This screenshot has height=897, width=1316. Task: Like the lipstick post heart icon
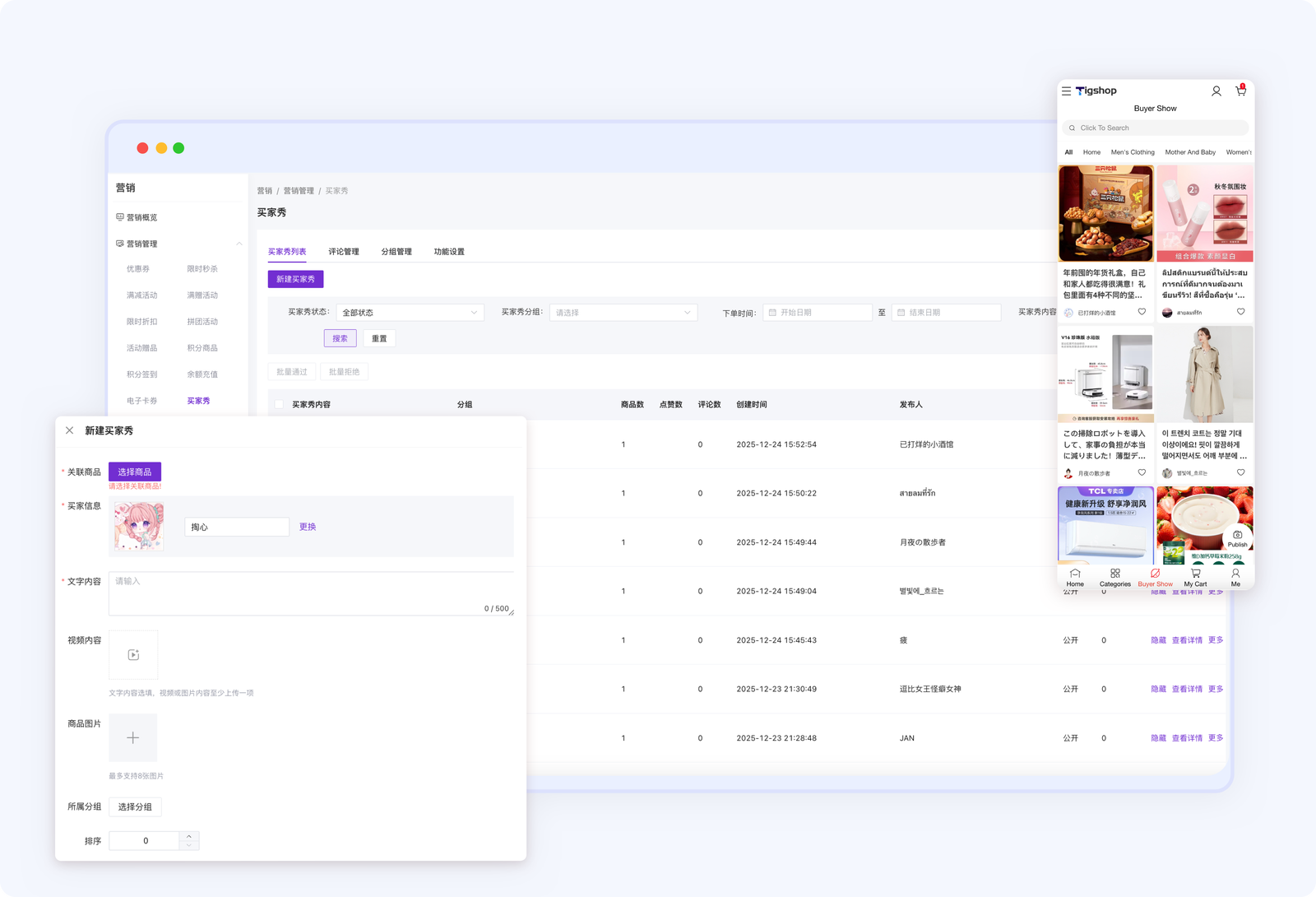click(x=1240, y=312)
